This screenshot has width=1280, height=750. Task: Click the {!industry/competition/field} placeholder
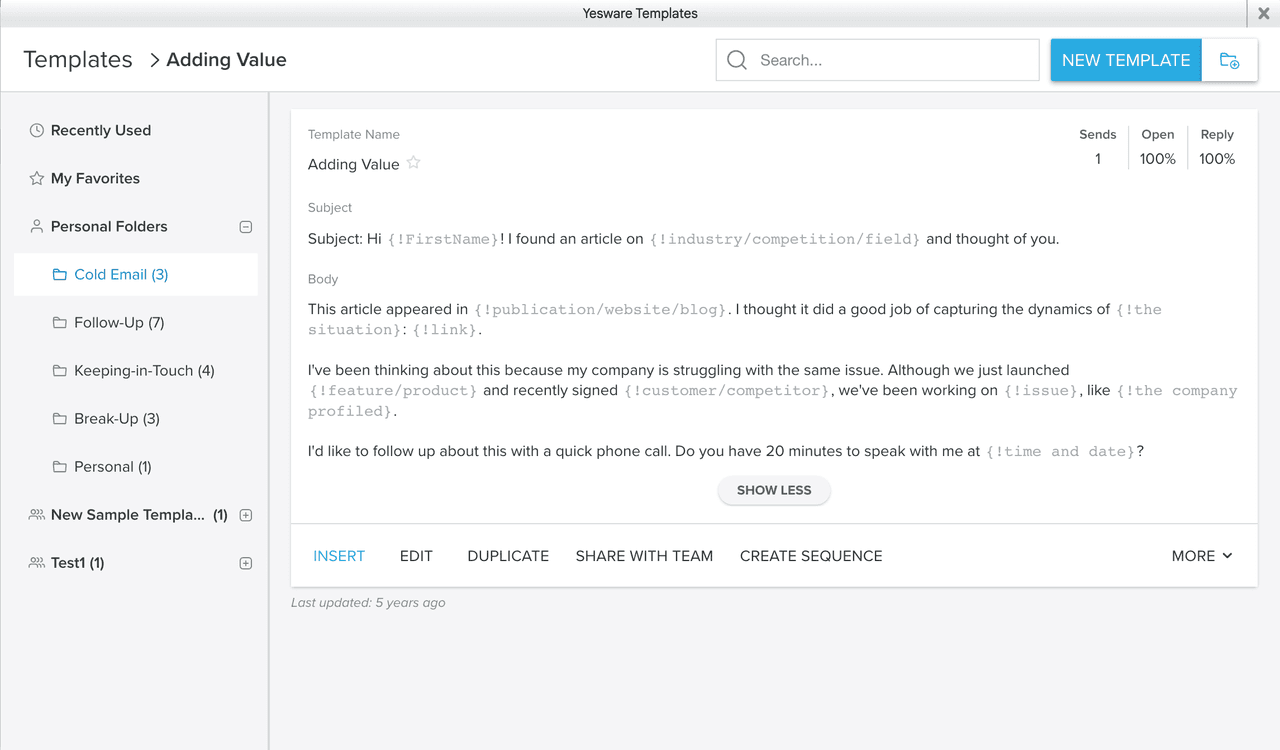click(x=785, y=239)
